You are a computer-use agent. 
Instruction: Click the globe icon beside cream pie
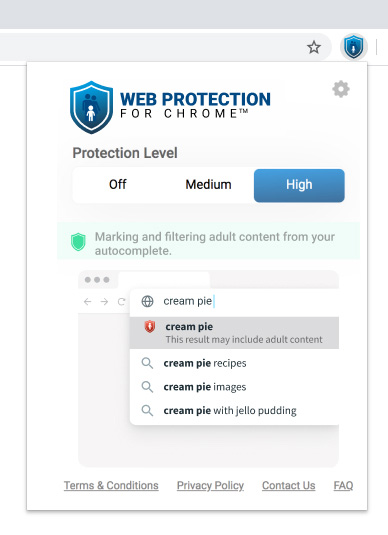coord(147,301)
